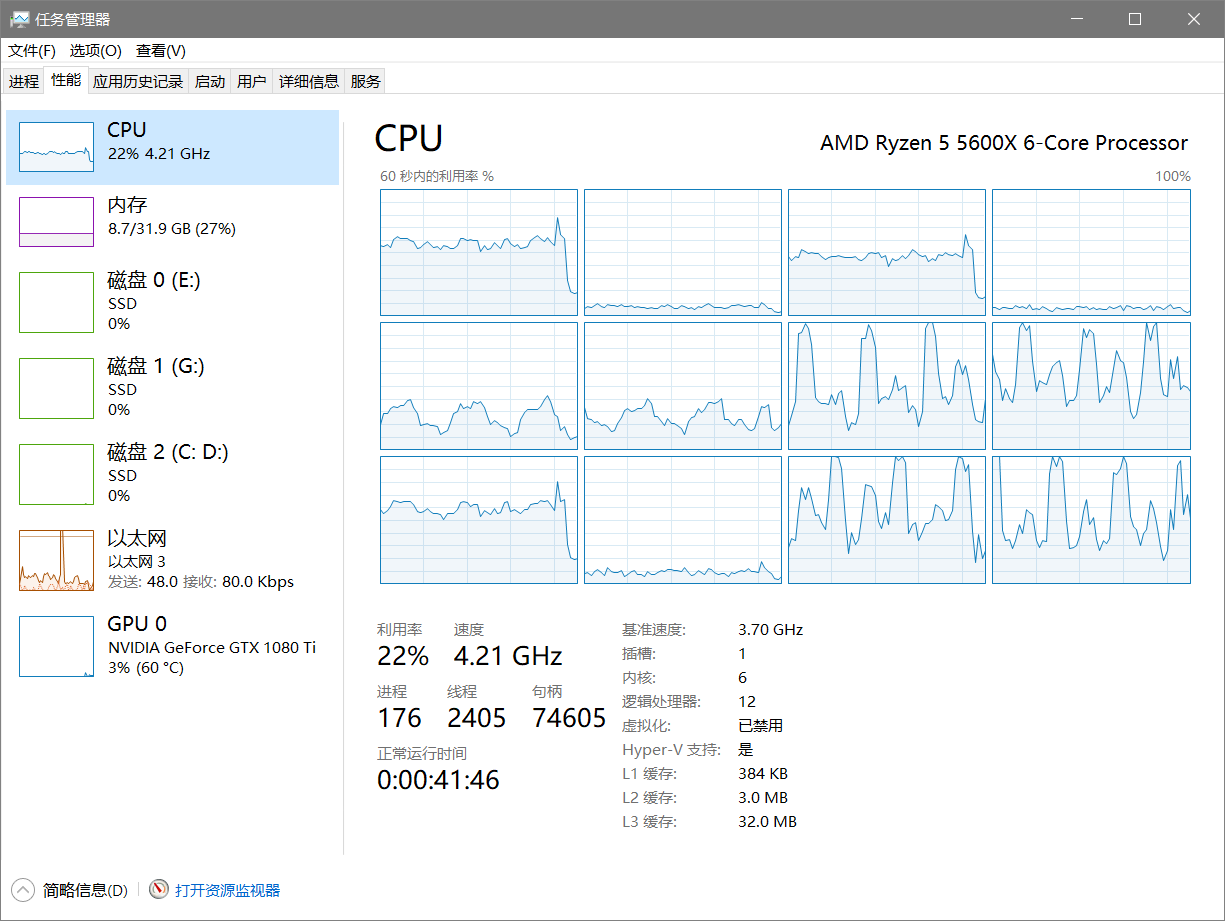Switch to the 应用历史记录 tab

pos(138,82)
